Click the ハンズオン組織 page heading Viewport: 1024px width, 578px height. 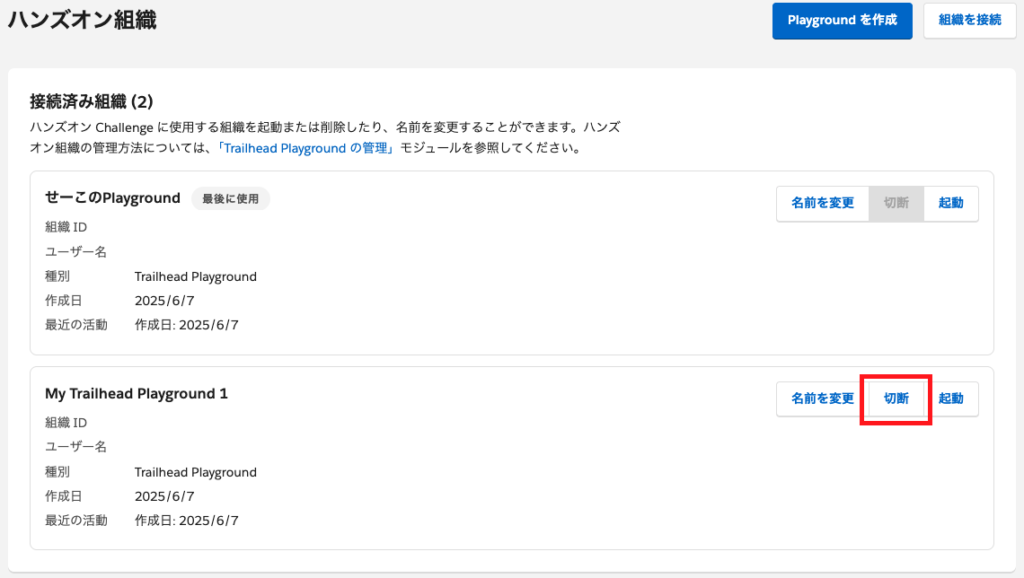[82, 20]
